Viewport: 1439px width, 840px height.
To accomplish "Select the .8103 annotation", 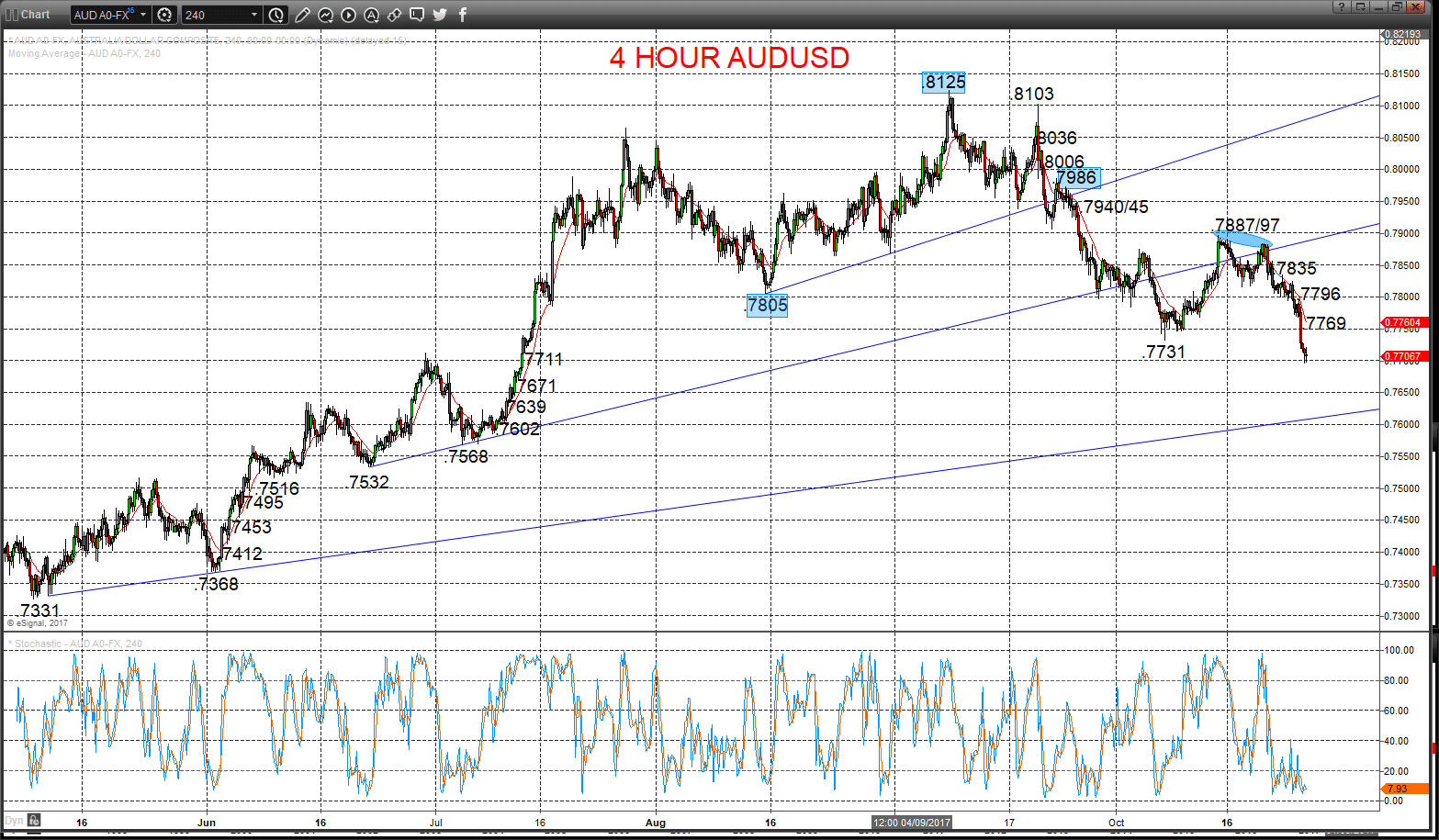I will pos(1032,94).
